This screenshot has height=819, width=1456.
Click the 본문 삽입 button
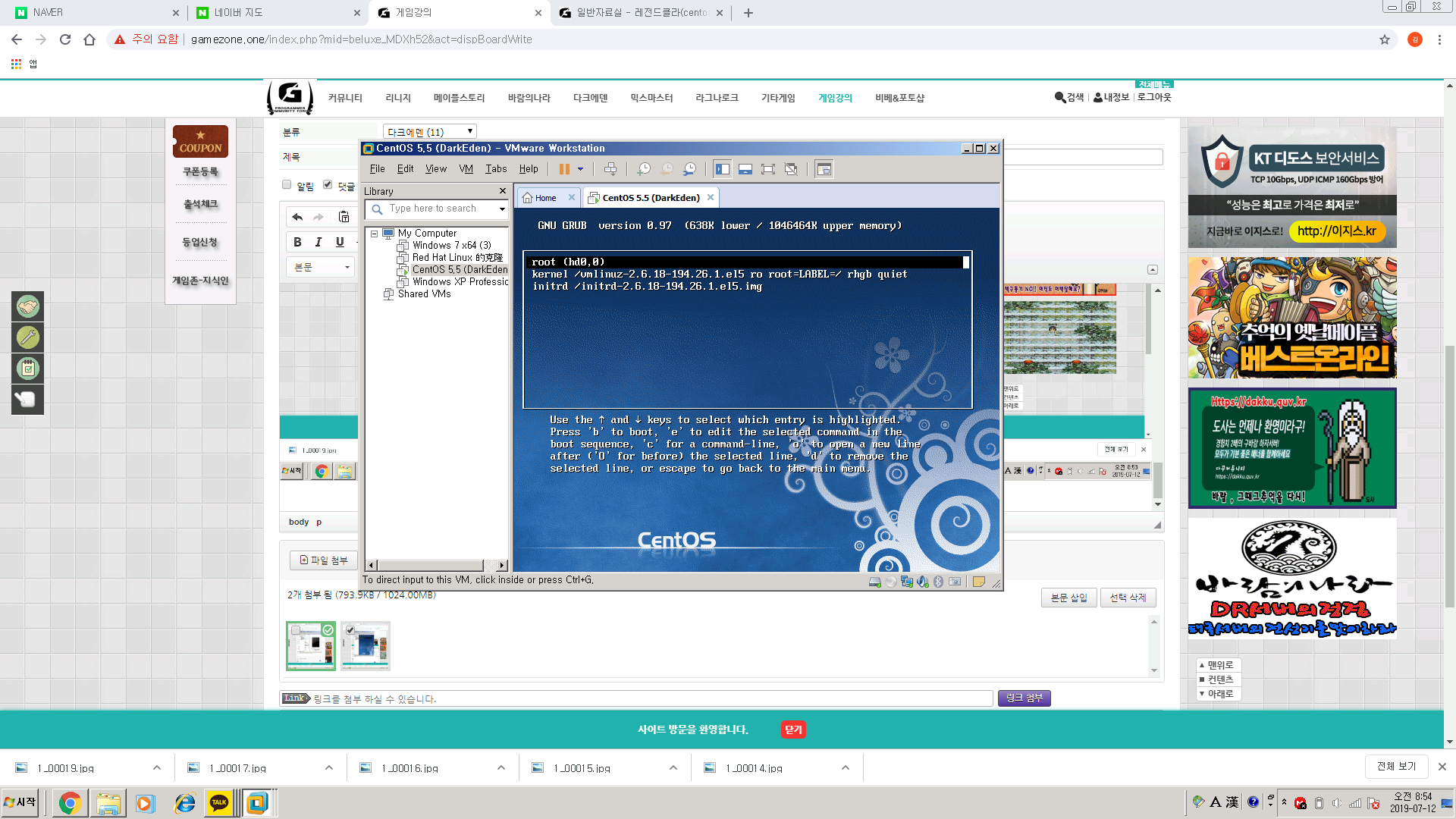click(x=1068, y=598)
